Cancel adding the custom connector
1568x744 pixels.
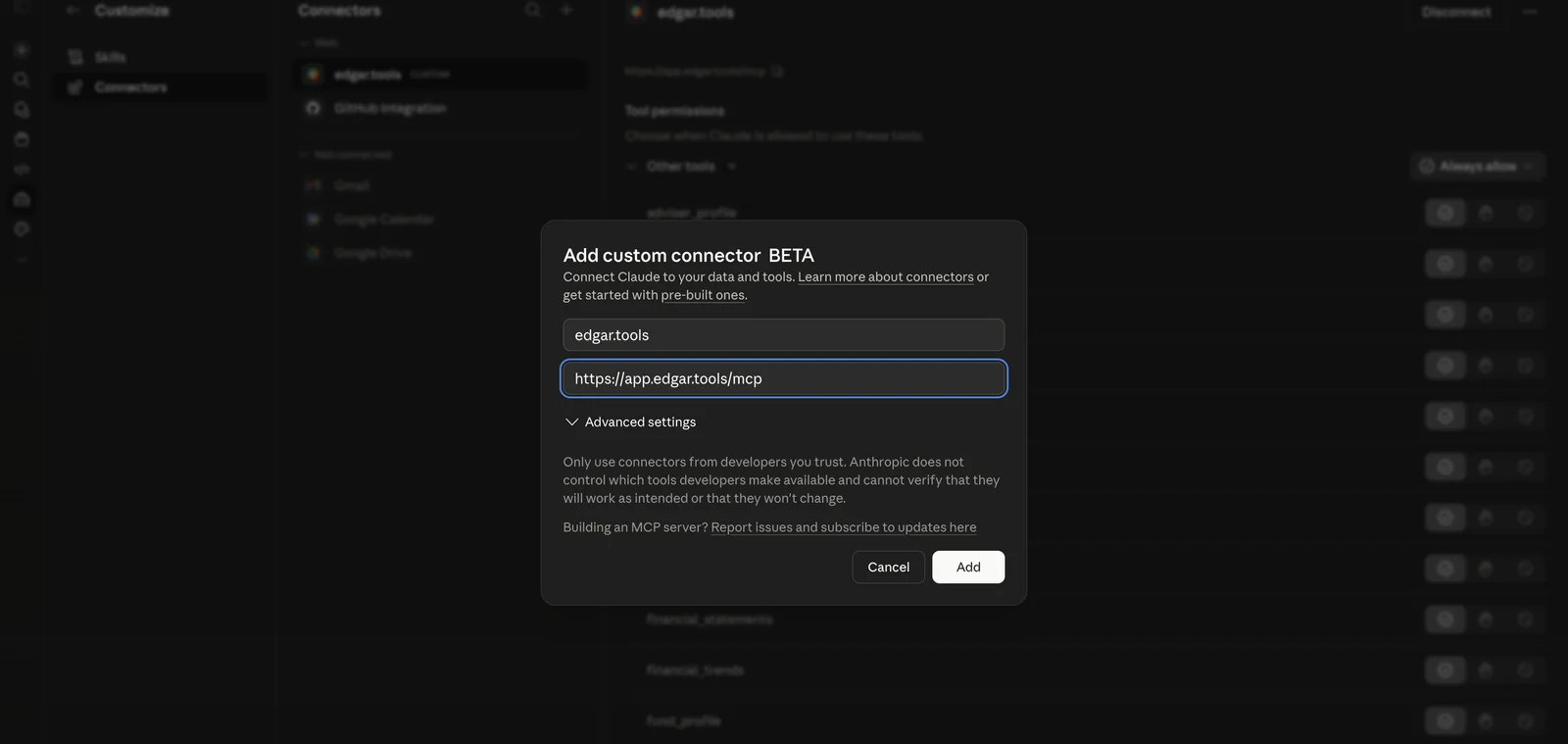click(888, 568)
